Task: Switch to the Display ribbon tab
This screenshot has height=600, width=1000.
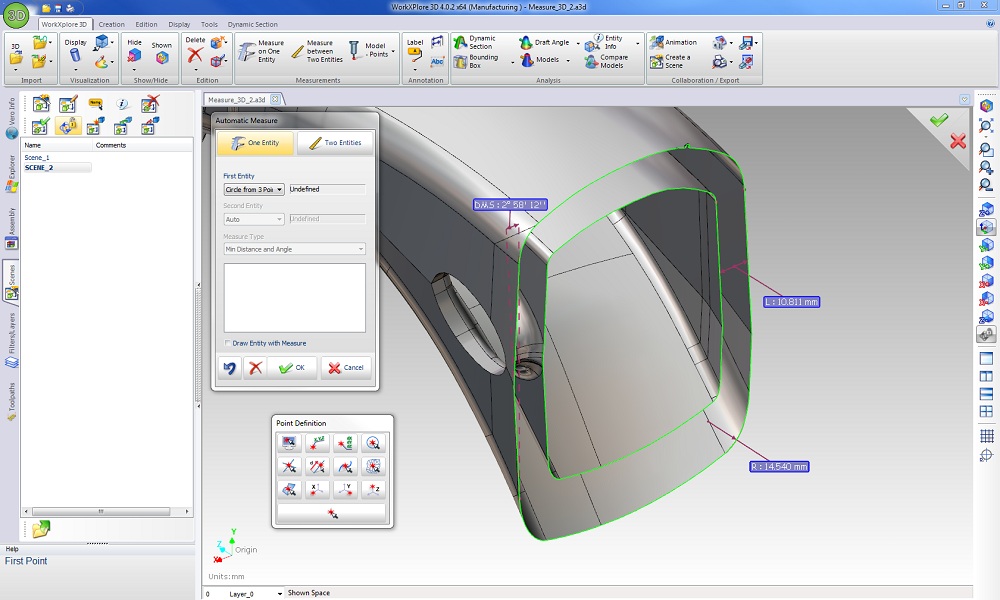Action: tap(179, 24)
